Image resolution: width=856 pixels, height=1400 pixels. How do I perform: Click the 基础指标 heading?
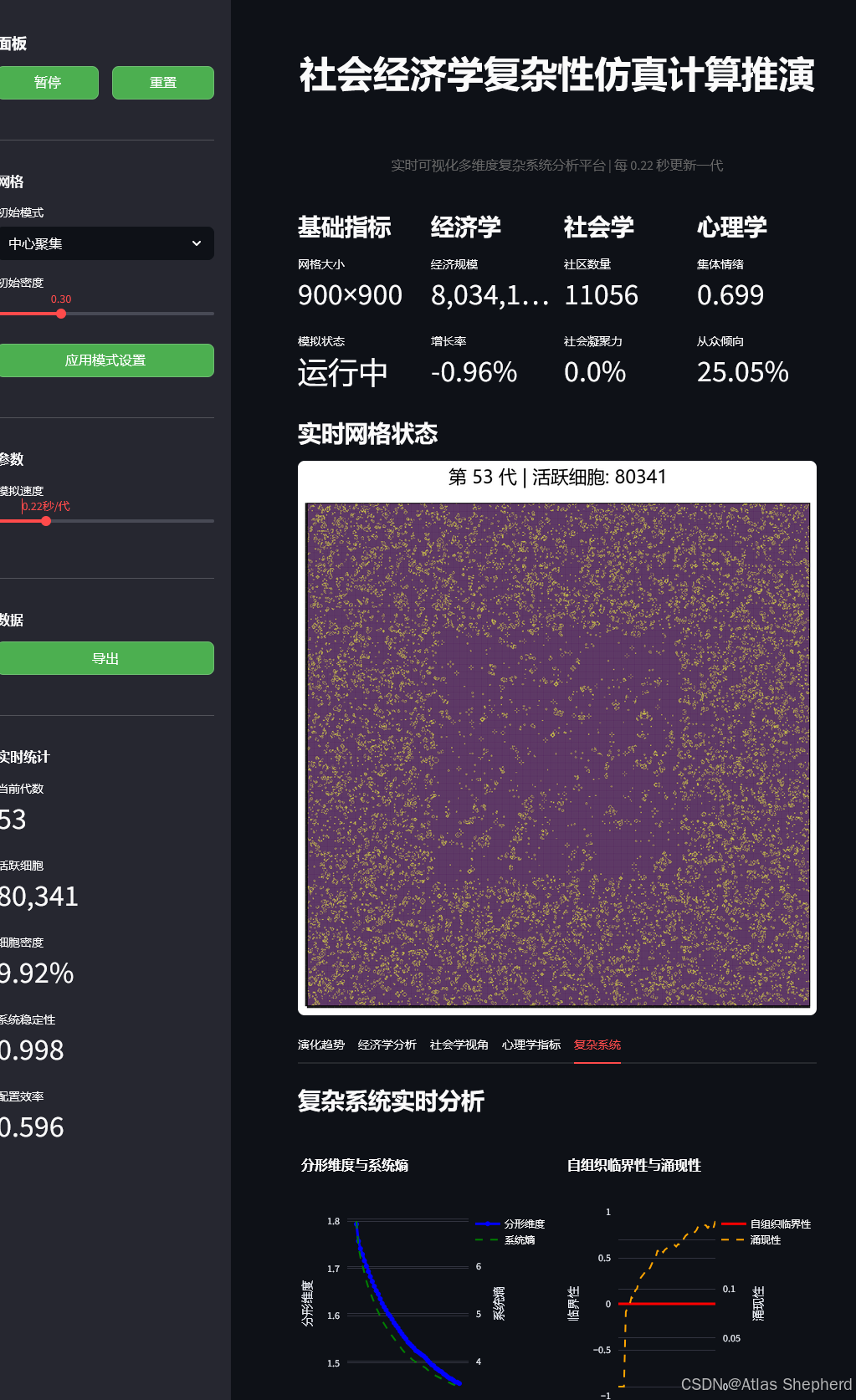(x=345, y=227)
